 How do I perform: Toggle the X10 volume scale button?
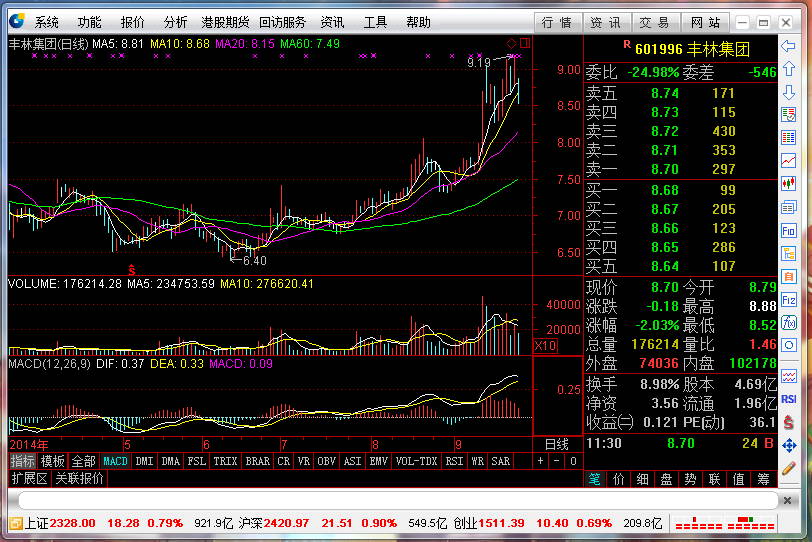[x=546, y=345]
